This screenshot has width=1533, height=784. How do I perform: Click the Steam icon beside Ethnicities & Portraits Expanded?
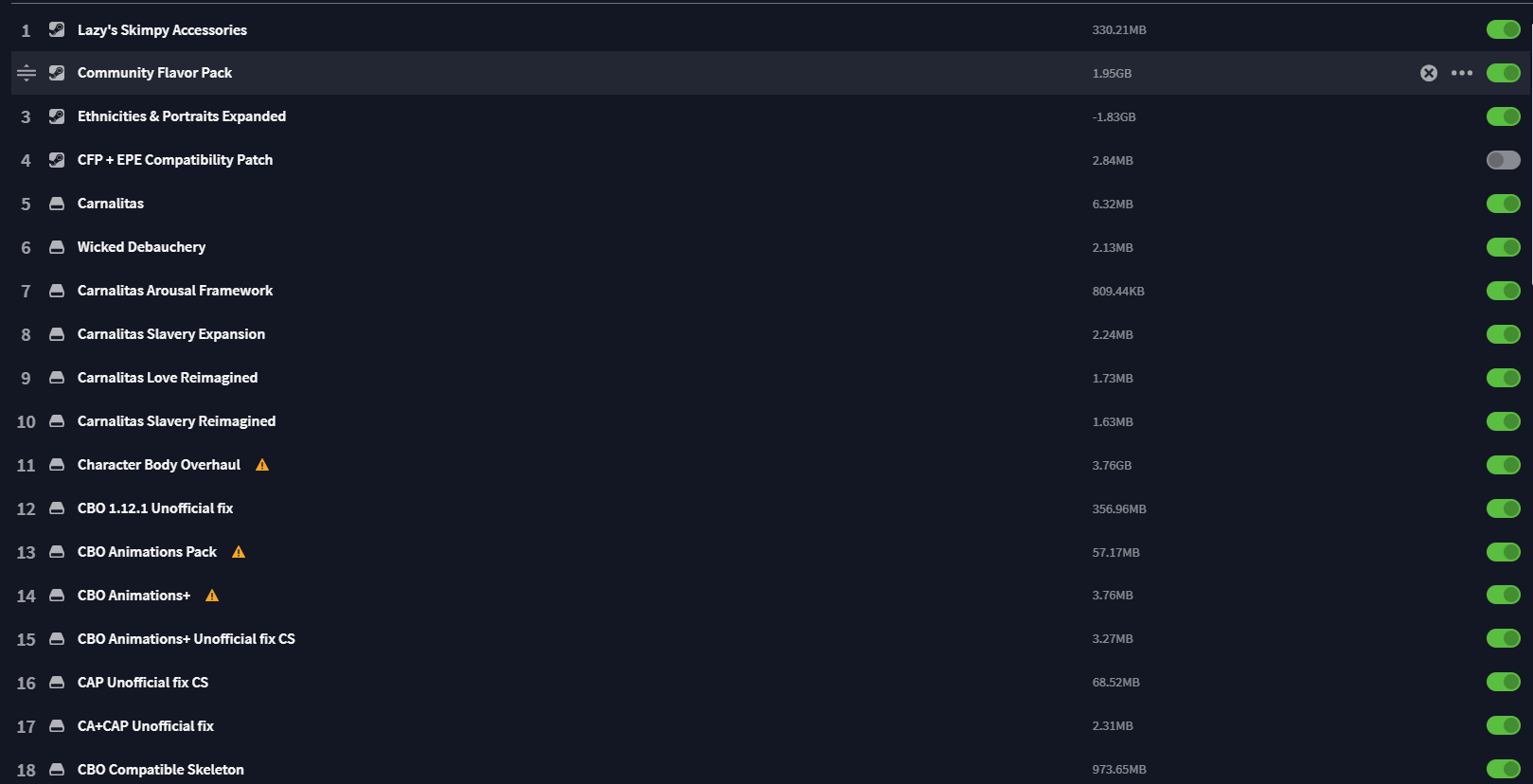(x=57, y=116)
